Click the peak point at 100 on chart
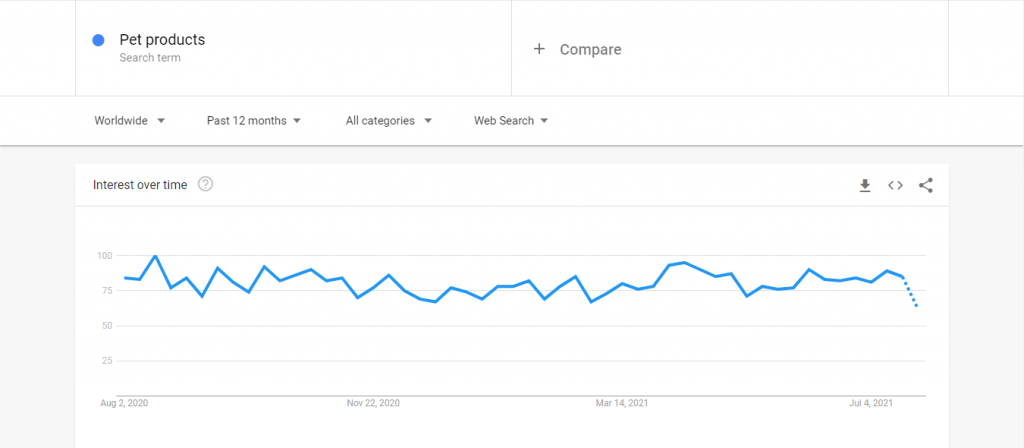This screenshot has width=1024, height=448. pyautogui.click(x=155, y=255)
